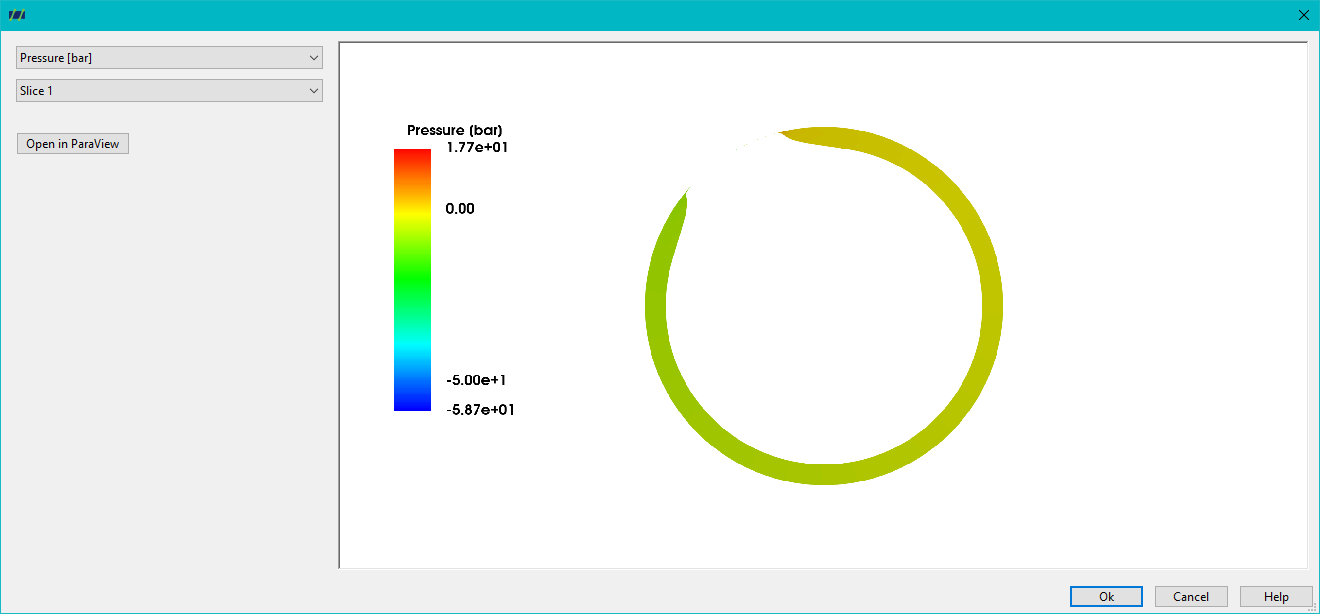Click the -5.87e+01 minimum legend label
1320x614 pixels.
[x=480, y=410]
